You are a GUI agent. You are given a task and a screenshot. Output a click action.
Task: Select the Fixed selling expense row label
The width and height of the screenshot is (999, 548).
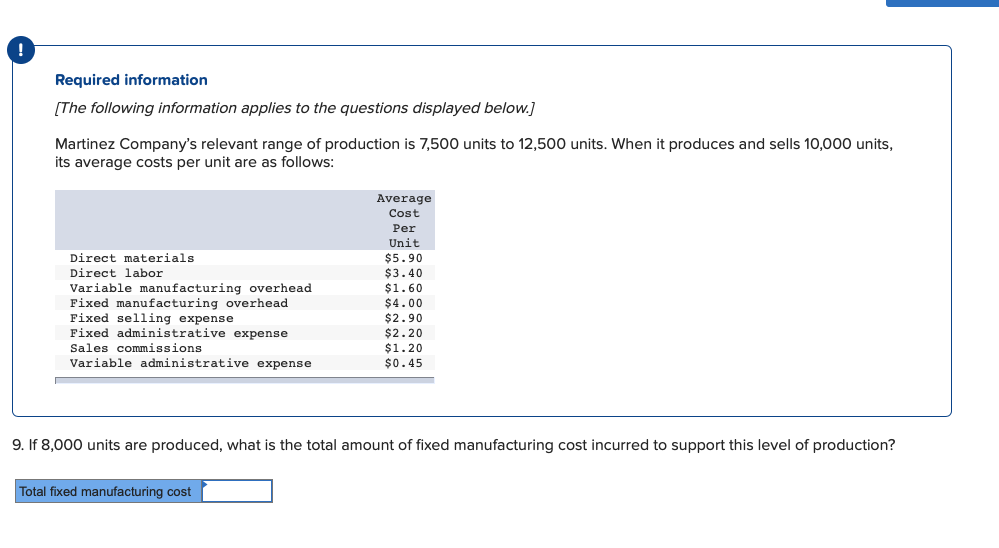[151, 318]
